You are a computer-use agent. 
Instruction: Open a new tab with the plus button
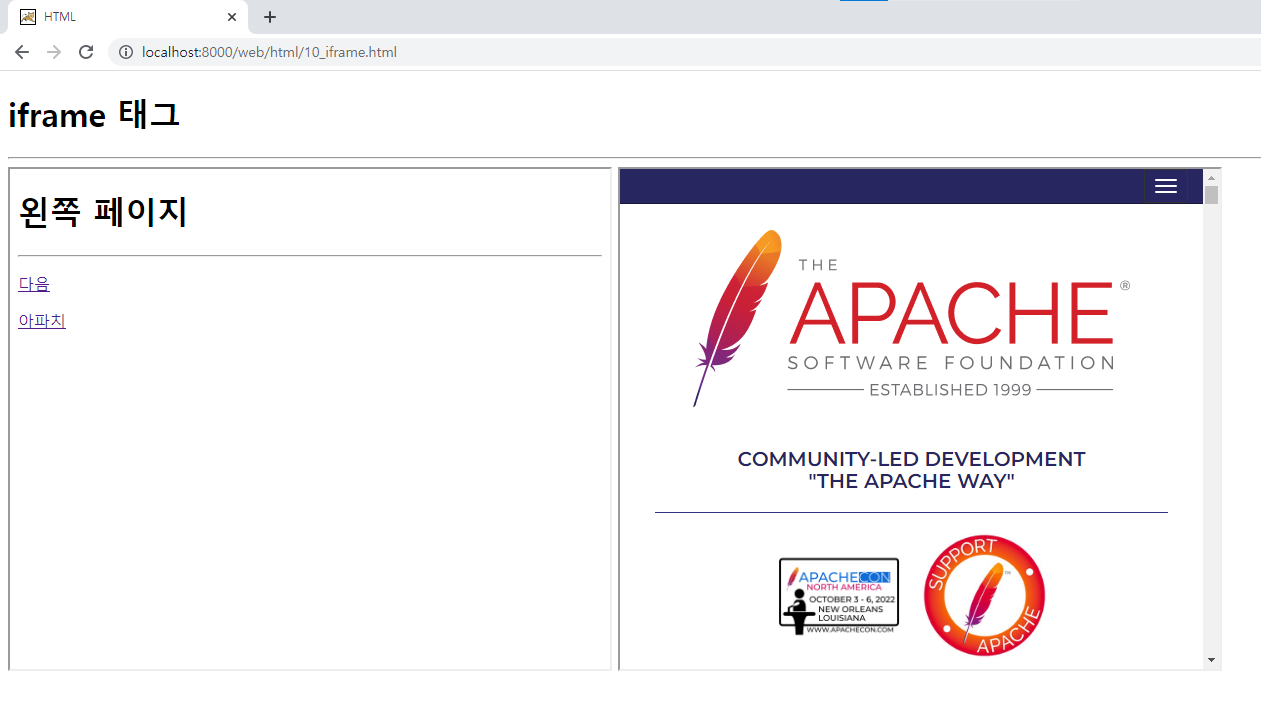tap(270, 17)
